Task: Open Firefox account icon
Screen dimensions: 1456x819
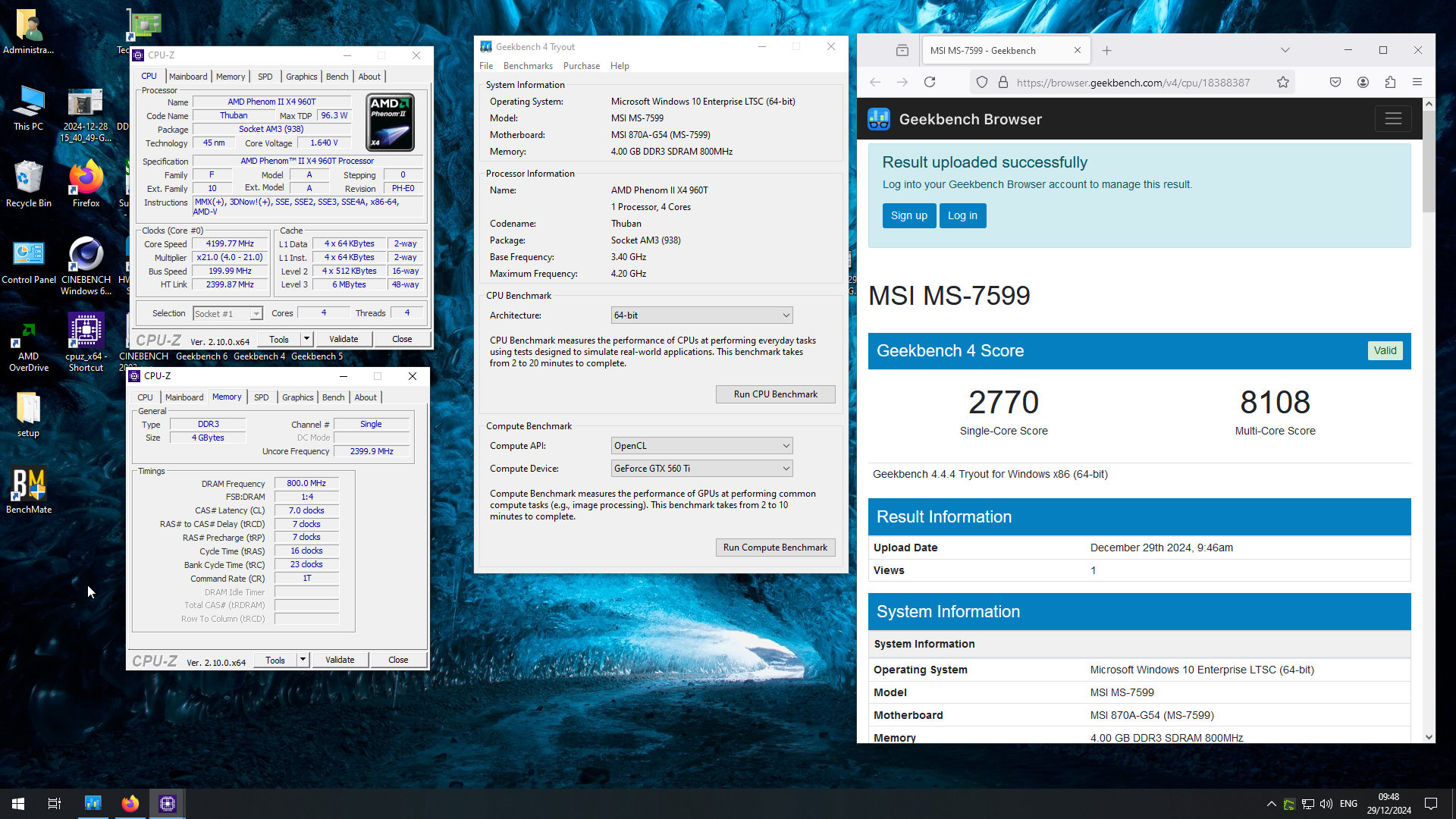Action: point(1363,82)
